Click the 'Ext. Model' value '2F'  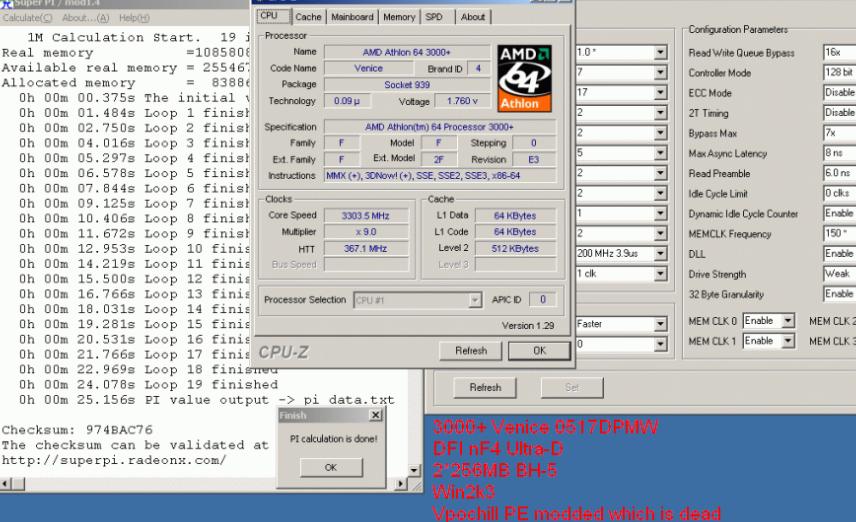[439, 159]
